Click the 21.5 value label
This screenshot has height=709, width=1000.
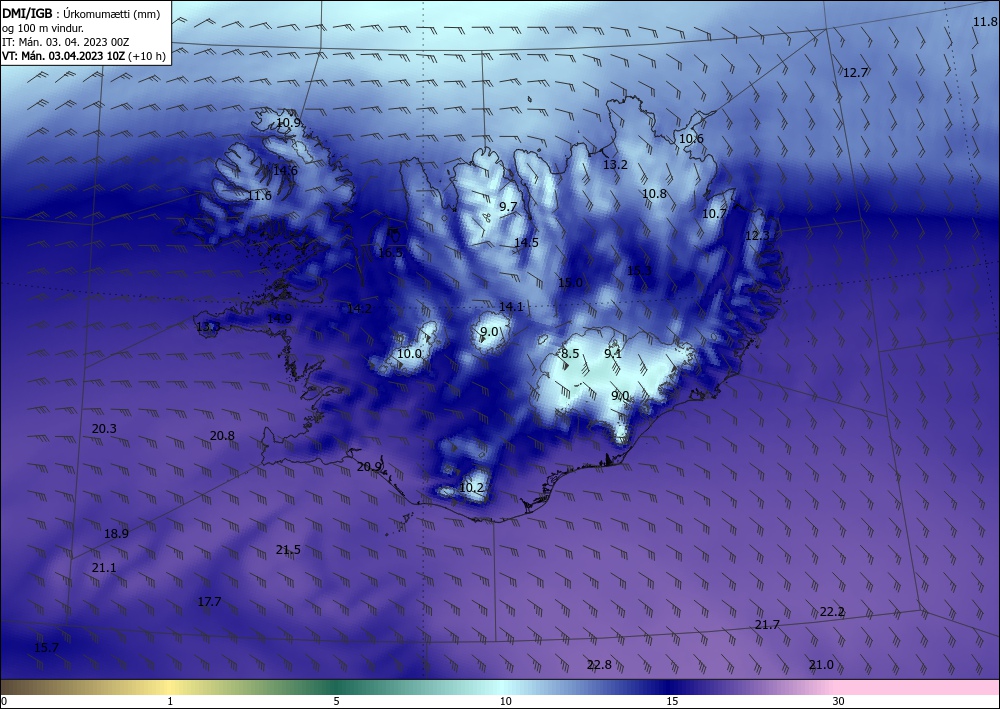point(288,550)
